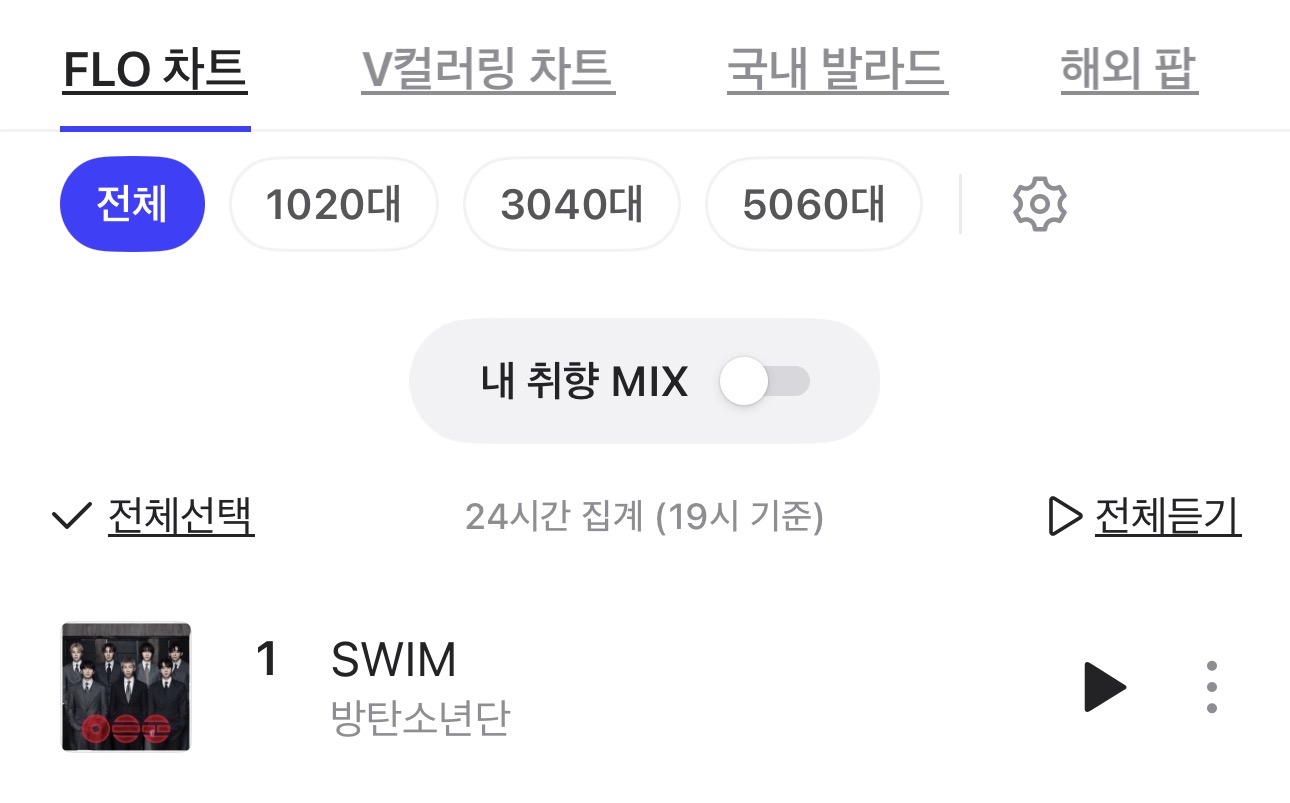1290x803 pixels.
Task: Select the 전체 age filter chip
Action: click(x=132, y=204)
